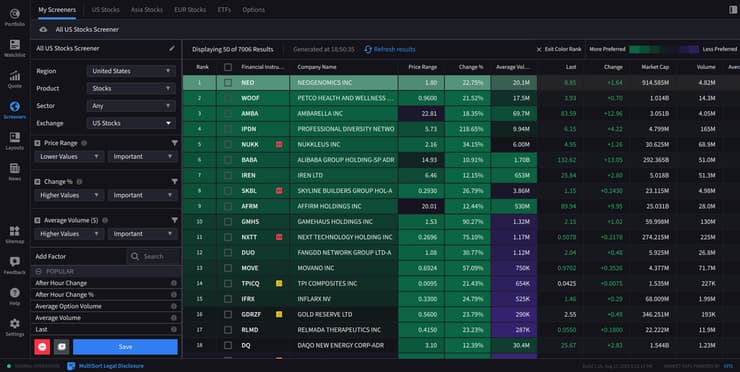Click the info icon next to Change %
Viewport: 740px width, 372px height.
point(79,182)
